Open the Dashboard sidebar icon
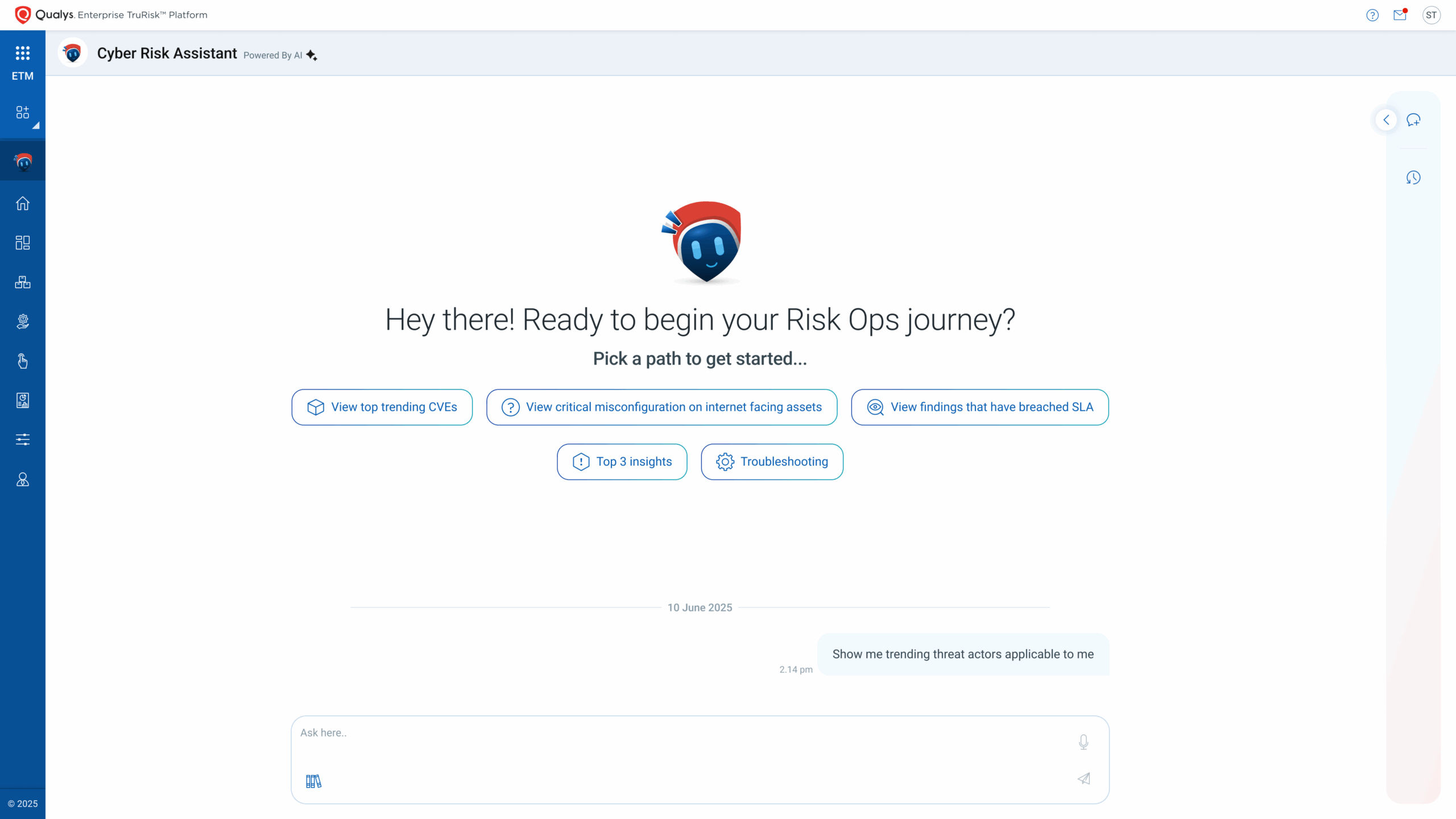Screen dimensions: 1456x819 tap(23, 243)
